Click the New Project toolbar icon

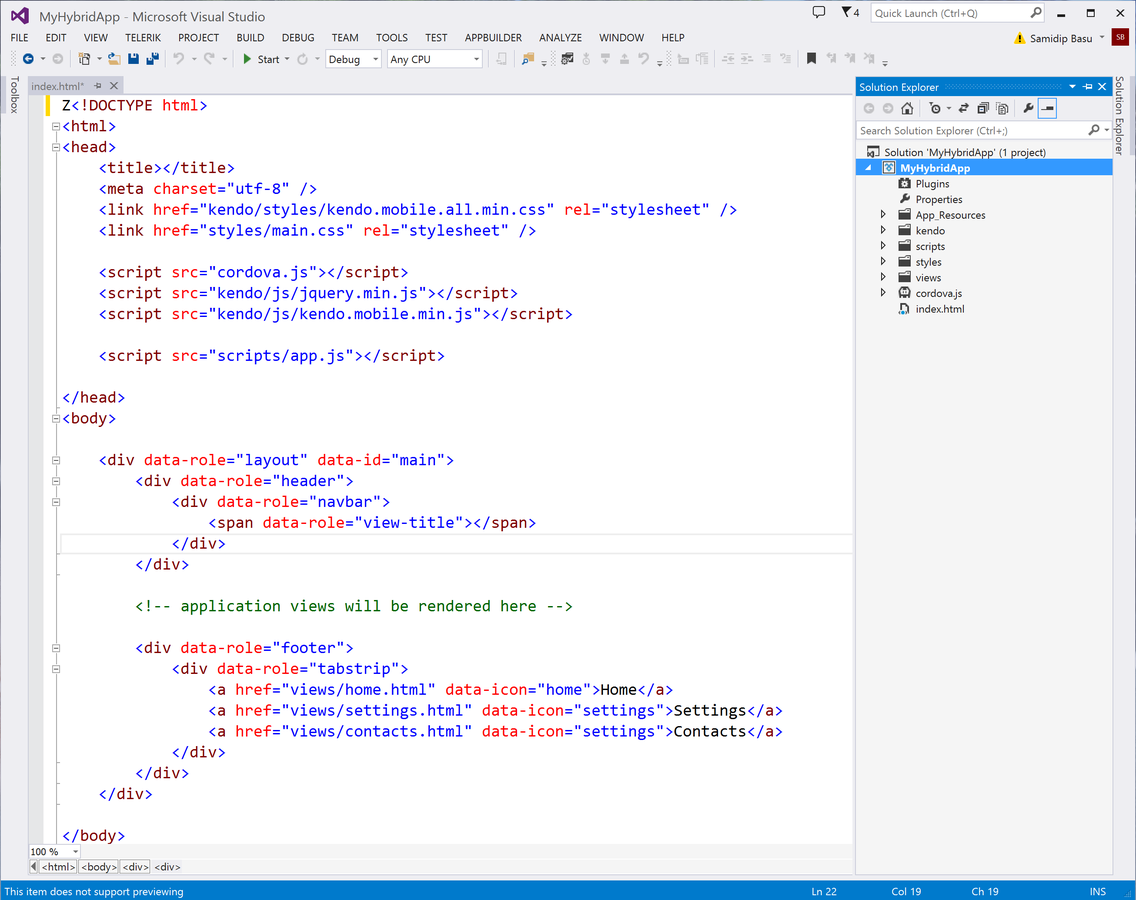click(x=84, y=59)
